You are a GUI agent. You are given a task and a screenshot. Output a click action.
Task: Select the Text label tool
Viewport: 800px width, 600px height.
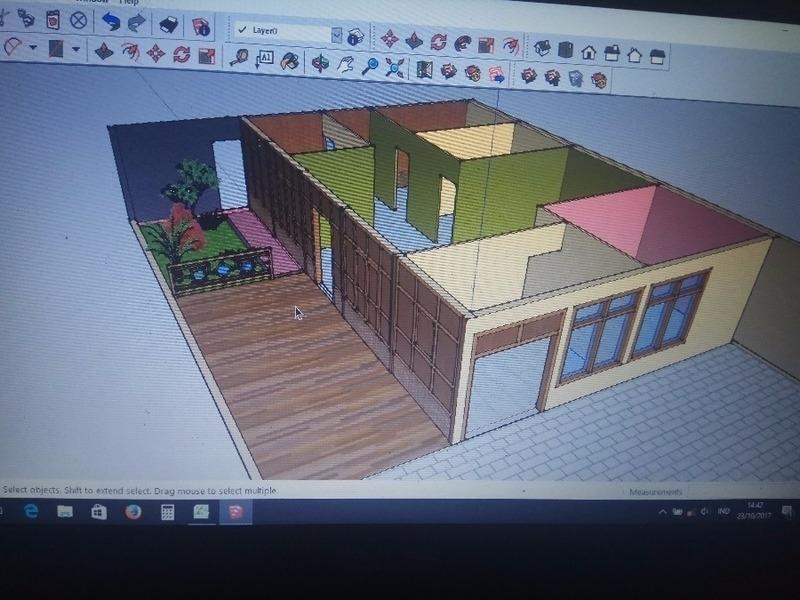[x=265, y=59]
